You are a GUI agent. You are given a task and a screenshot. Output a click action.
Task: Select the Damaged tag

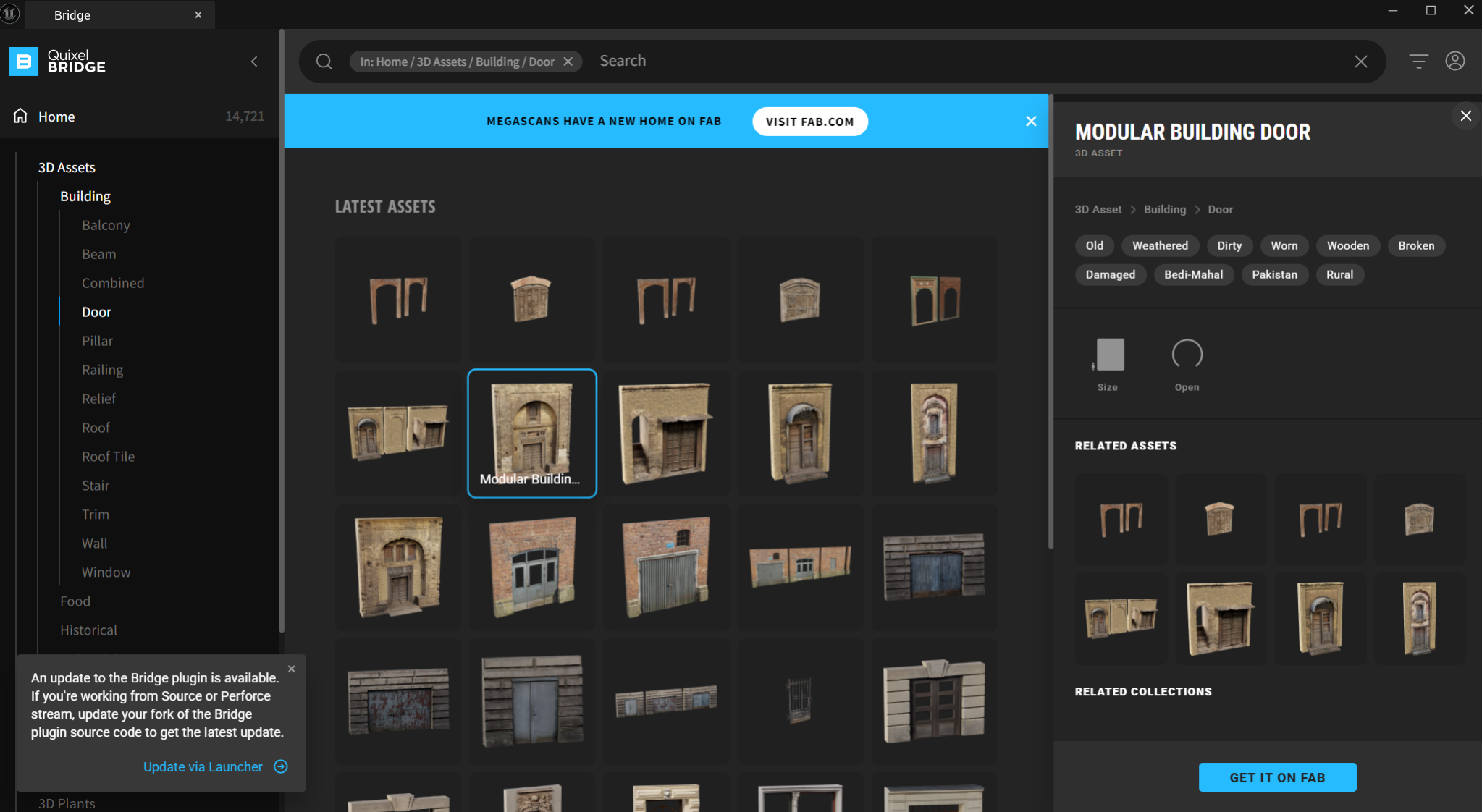coord(1110,274)
